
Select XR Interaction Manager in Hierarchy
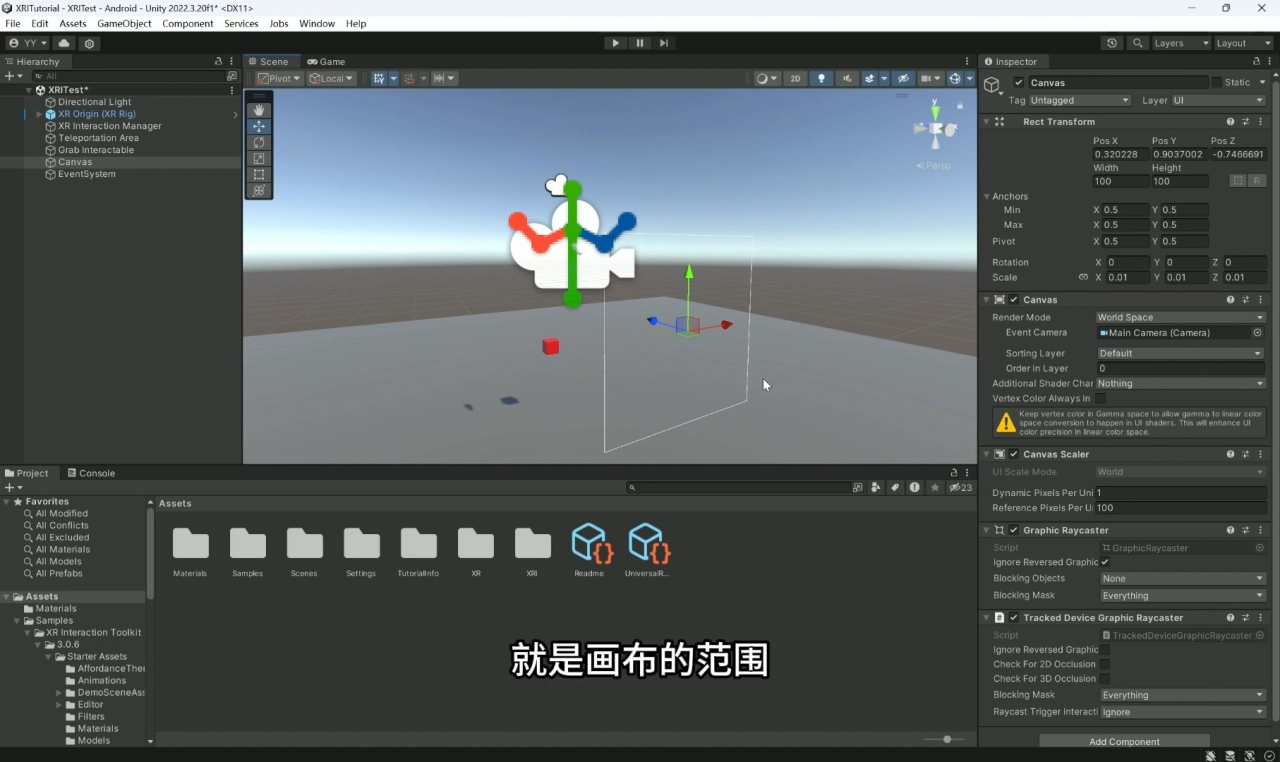(109, 126)
